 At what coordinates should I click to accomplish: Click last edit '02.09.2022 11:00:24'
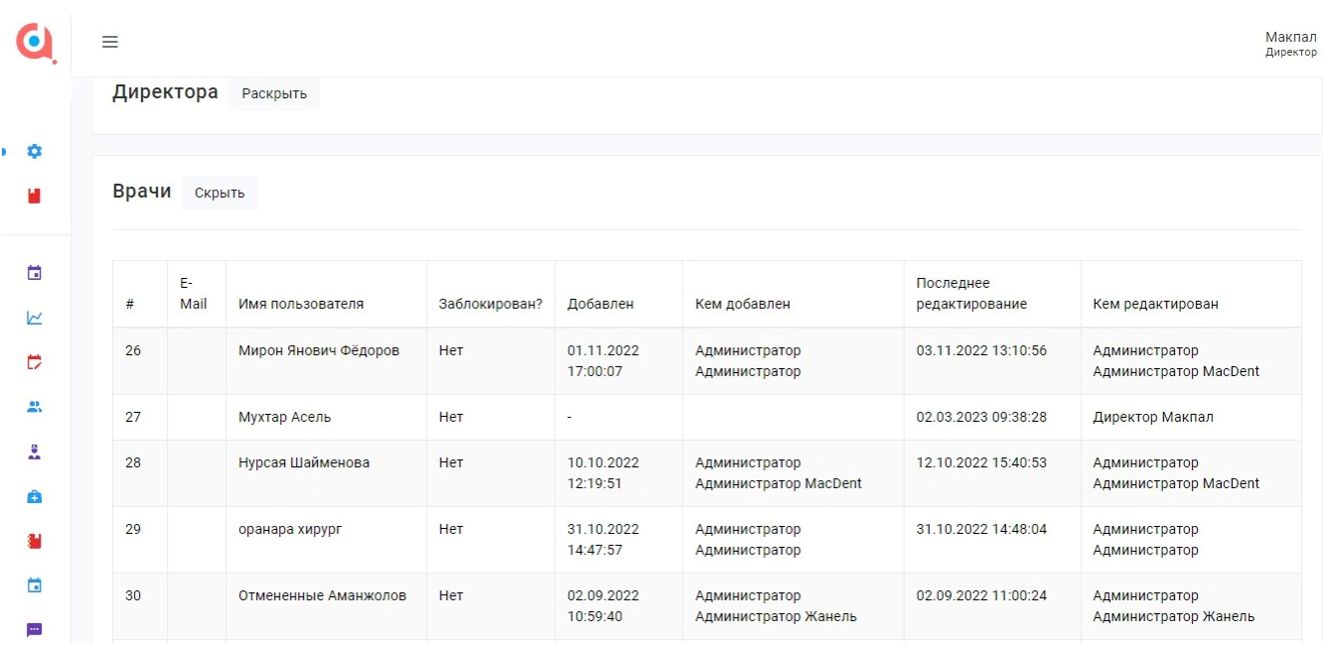[981, 596]
